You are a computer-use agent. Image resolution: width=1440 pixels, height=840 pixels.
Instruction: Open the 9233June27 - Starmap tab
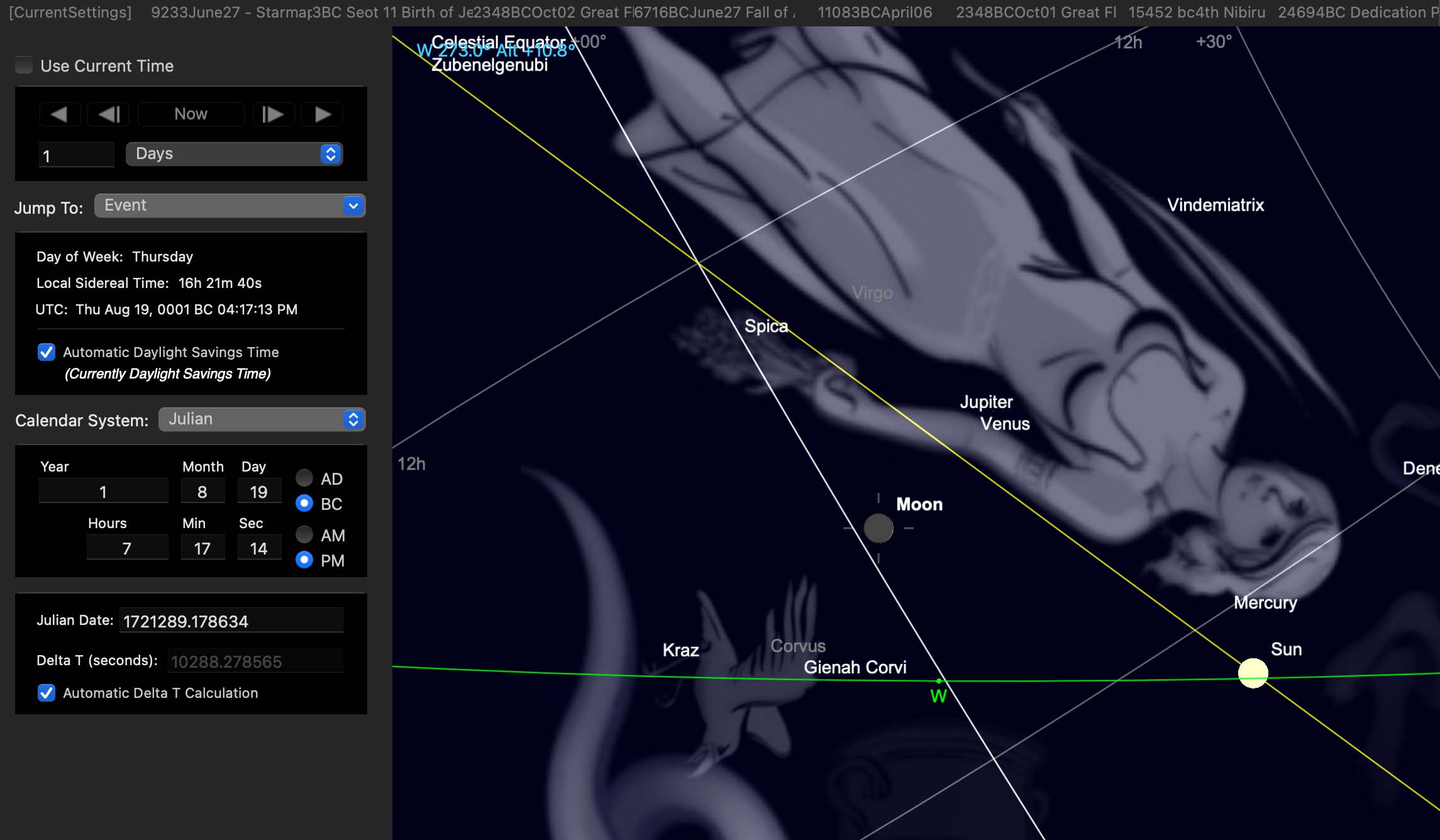pos(230,13)
